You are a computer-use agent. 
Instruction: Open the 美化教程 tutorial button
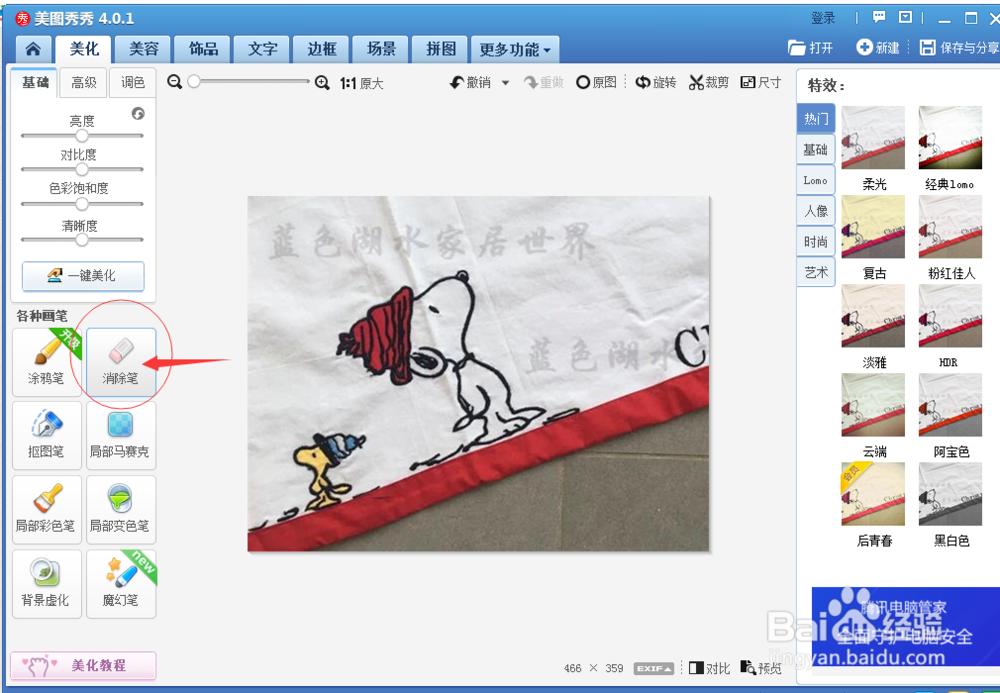click(x=84, y=666)
